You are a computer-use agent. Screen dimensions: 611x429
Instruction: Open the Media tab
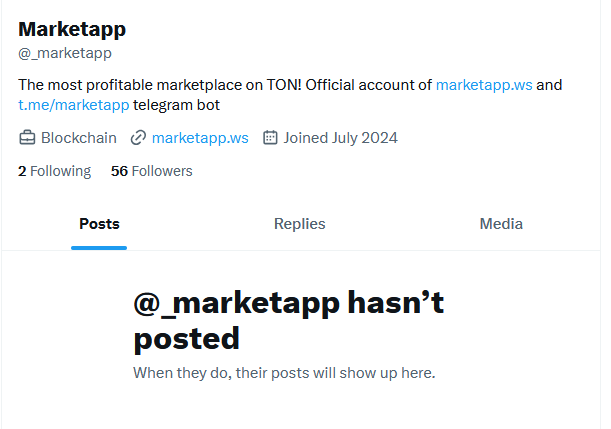click(x=501, y=224)
